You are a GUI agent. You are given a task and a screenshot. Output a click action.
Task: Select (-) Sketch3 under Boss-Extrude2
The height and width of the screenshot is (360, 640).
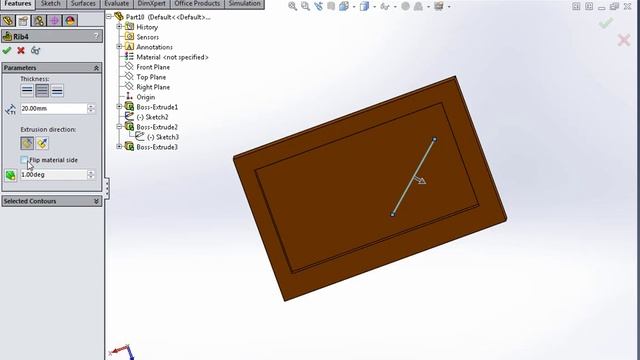coord(163,137)
